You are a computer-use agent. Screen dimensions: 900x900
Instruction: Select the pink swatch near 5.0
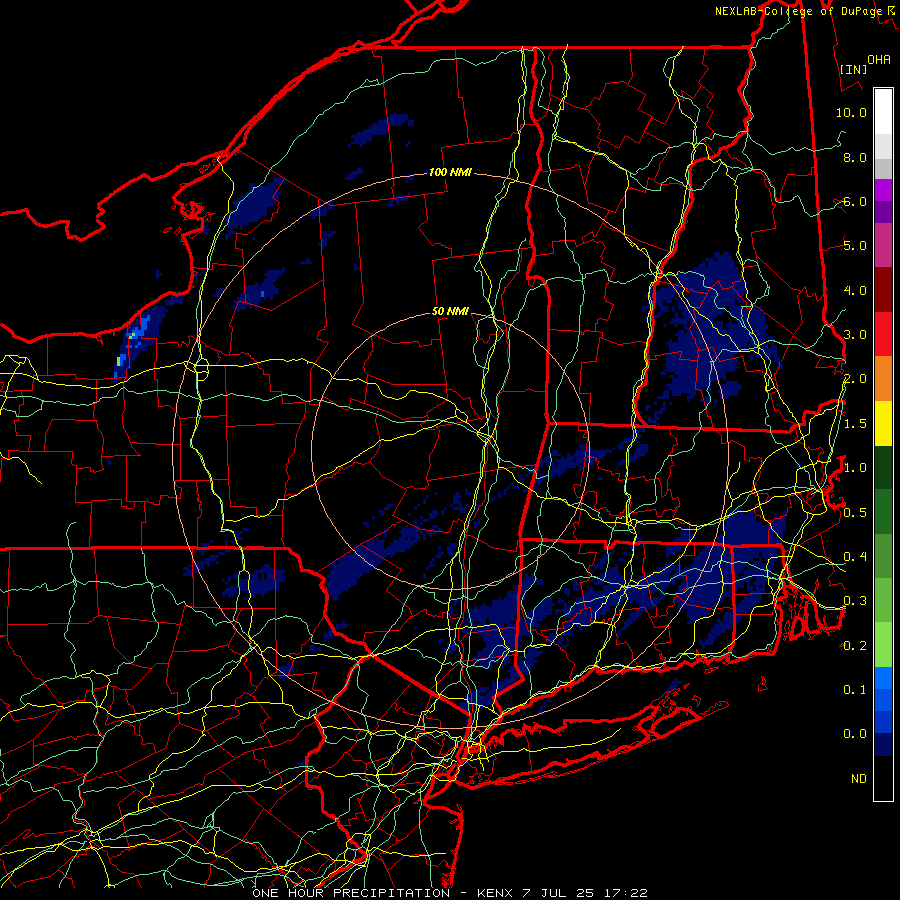tap(883, 245)
